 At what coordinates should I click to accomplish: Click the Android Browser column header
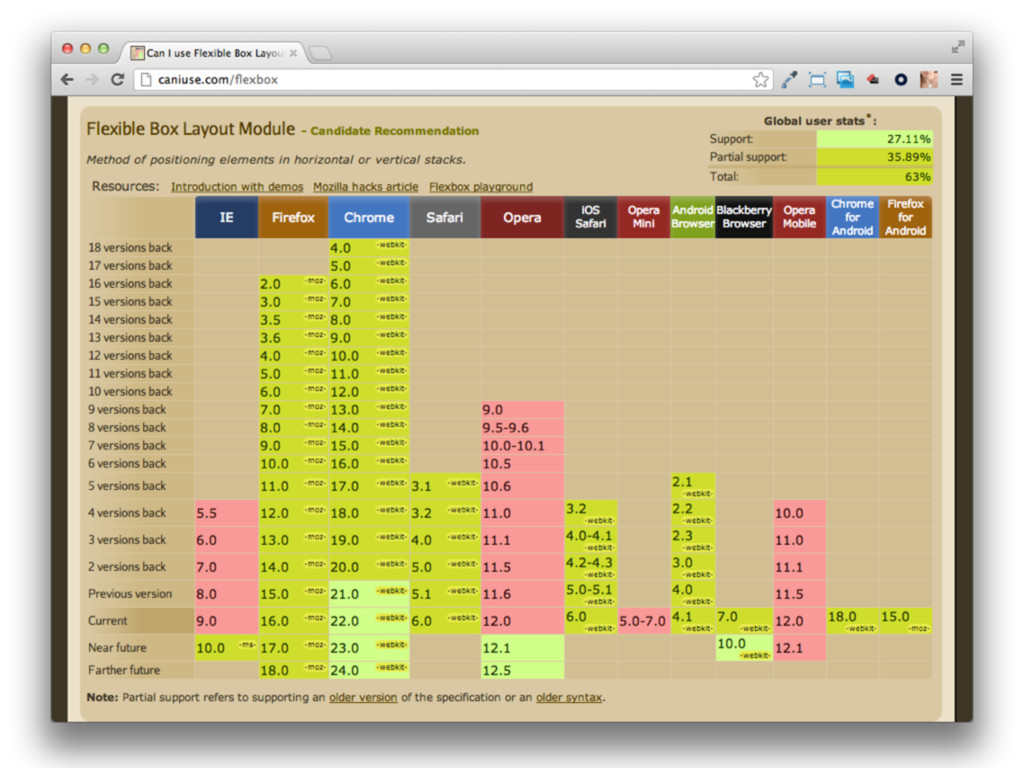tap(692, 217)
